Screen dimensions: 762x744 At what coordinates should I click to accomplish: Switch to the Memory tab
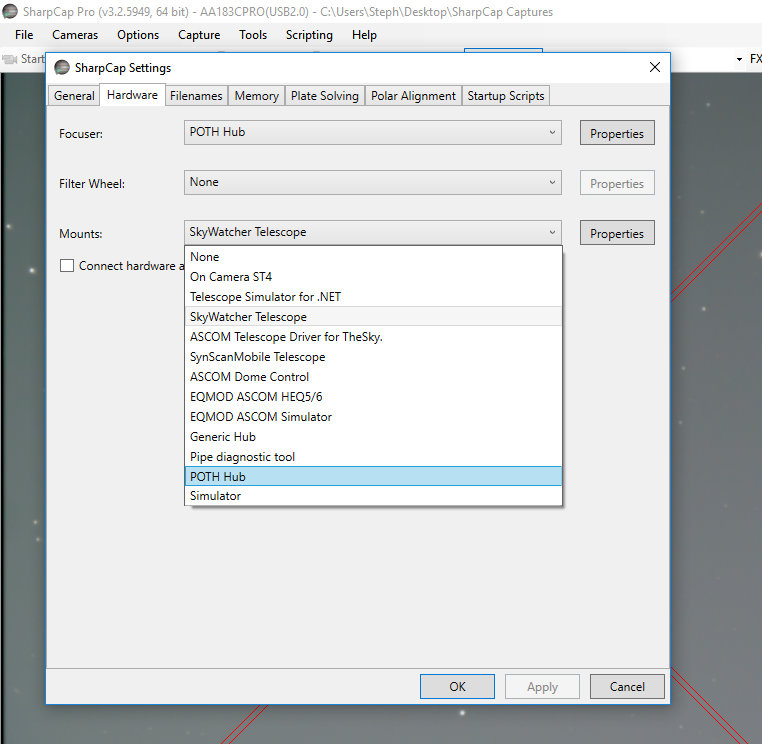coord(257,96)
